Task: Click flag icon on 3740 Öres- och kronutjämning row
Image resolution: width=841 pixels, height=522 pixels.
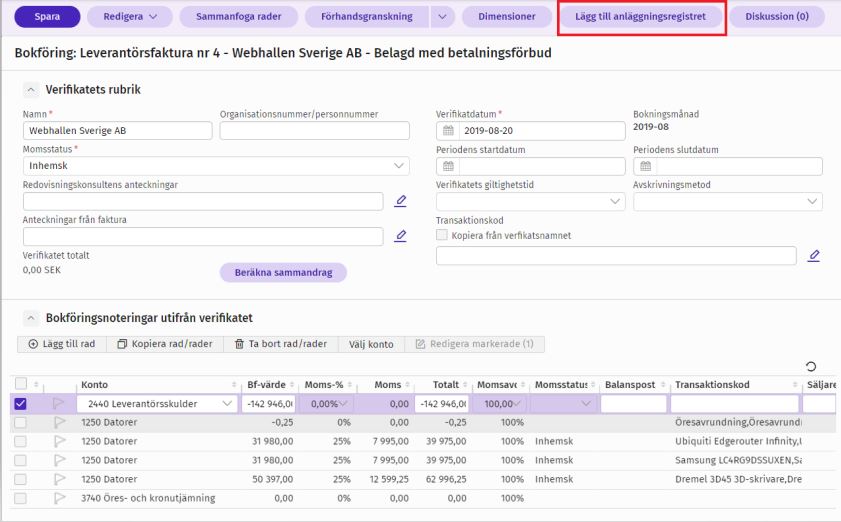Action: (x=60, y=498)
